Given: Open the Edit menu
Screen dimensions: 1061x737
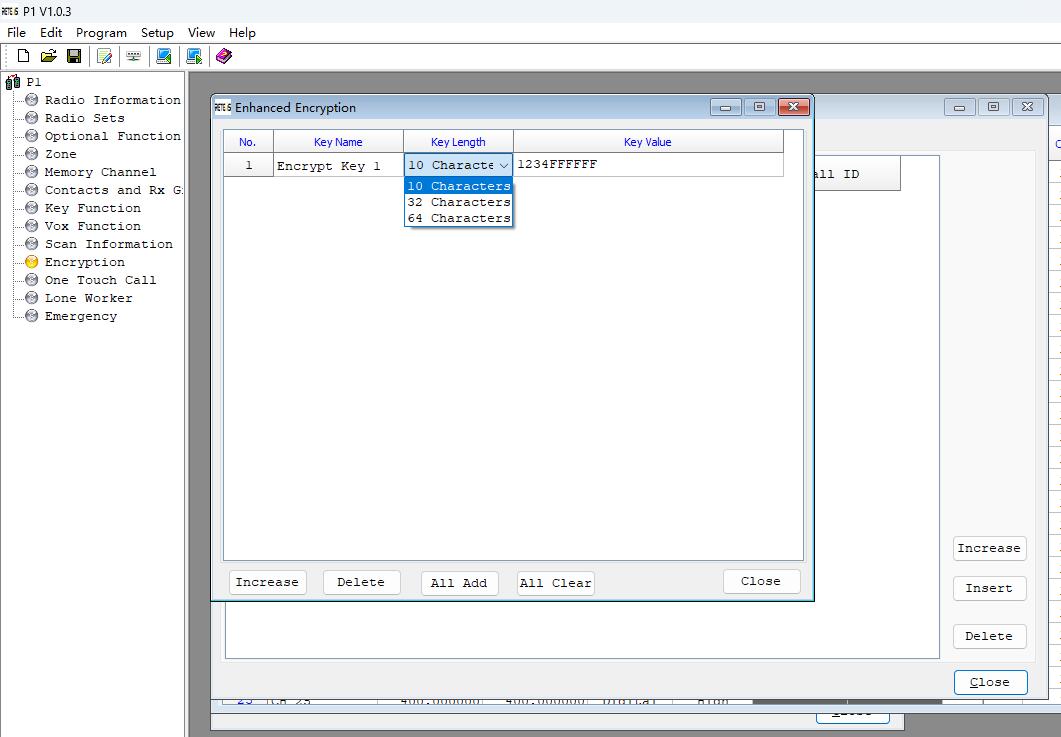Looking at the screenshot, I should pos(51,32).
